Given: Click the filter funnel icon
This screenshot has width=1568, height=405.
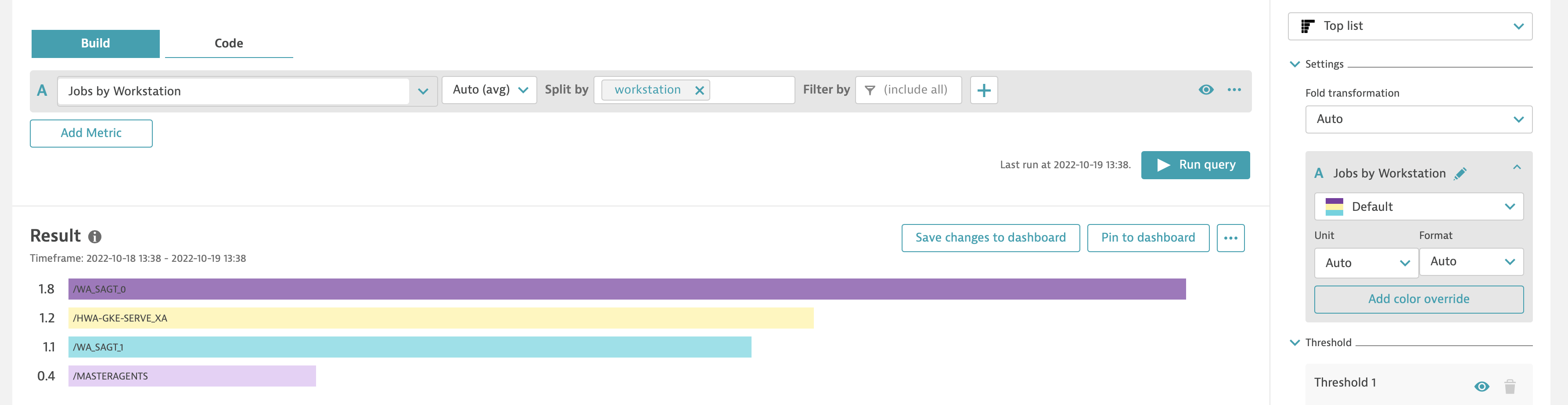Looking at the screenshot, I should tap(870, 90).
